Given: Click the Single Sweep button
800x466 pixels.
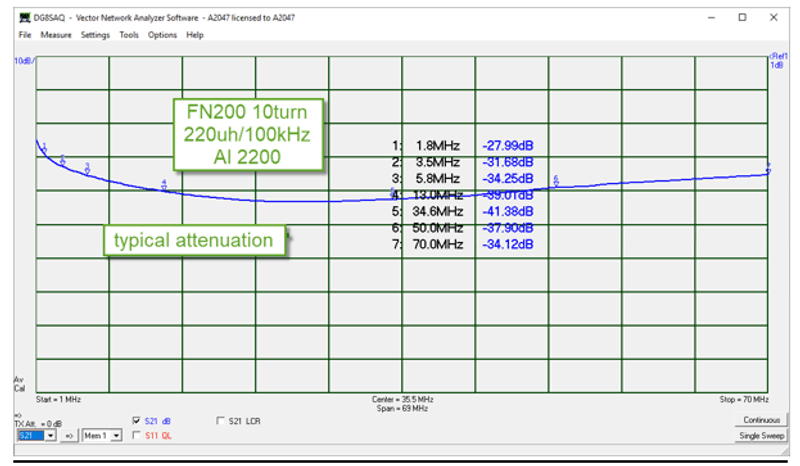Looking at the screenshot, I should click(761, 436).
